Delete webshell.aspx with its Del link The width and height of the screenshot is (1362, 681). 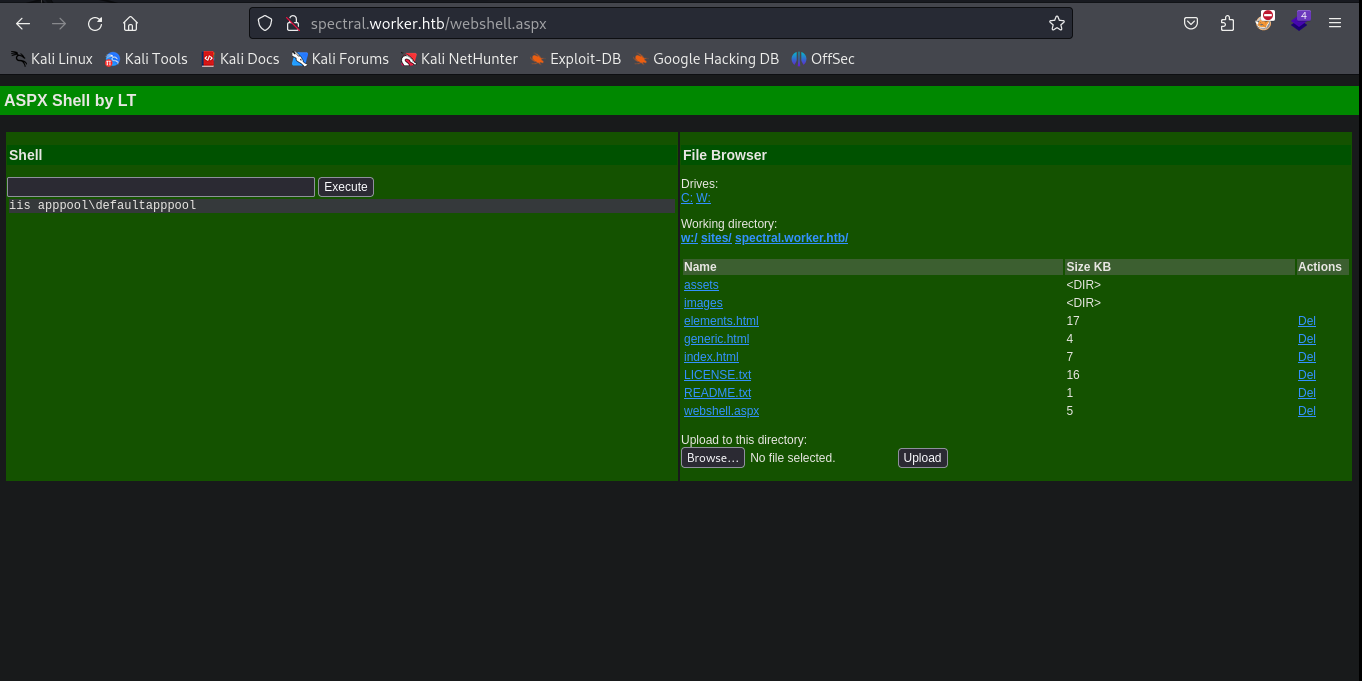tap(1307, 411)
